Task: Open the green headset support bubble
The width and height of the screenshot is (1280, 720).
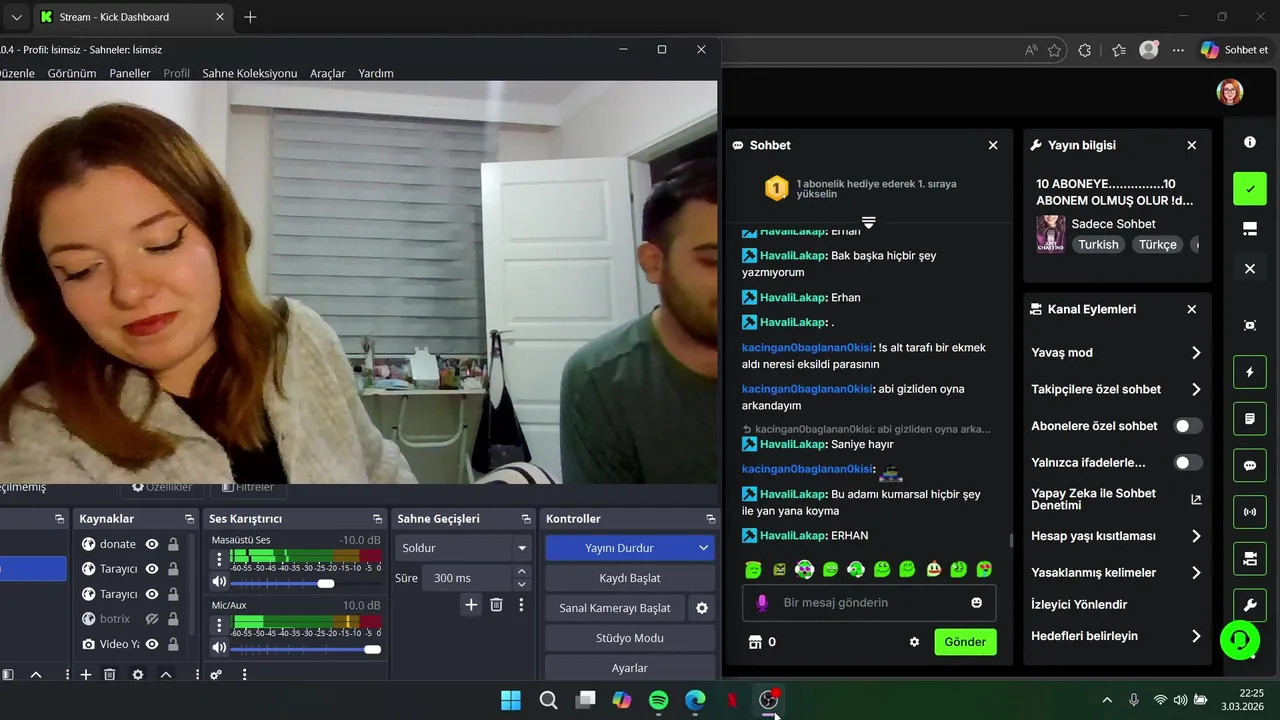Action: 1239,639
